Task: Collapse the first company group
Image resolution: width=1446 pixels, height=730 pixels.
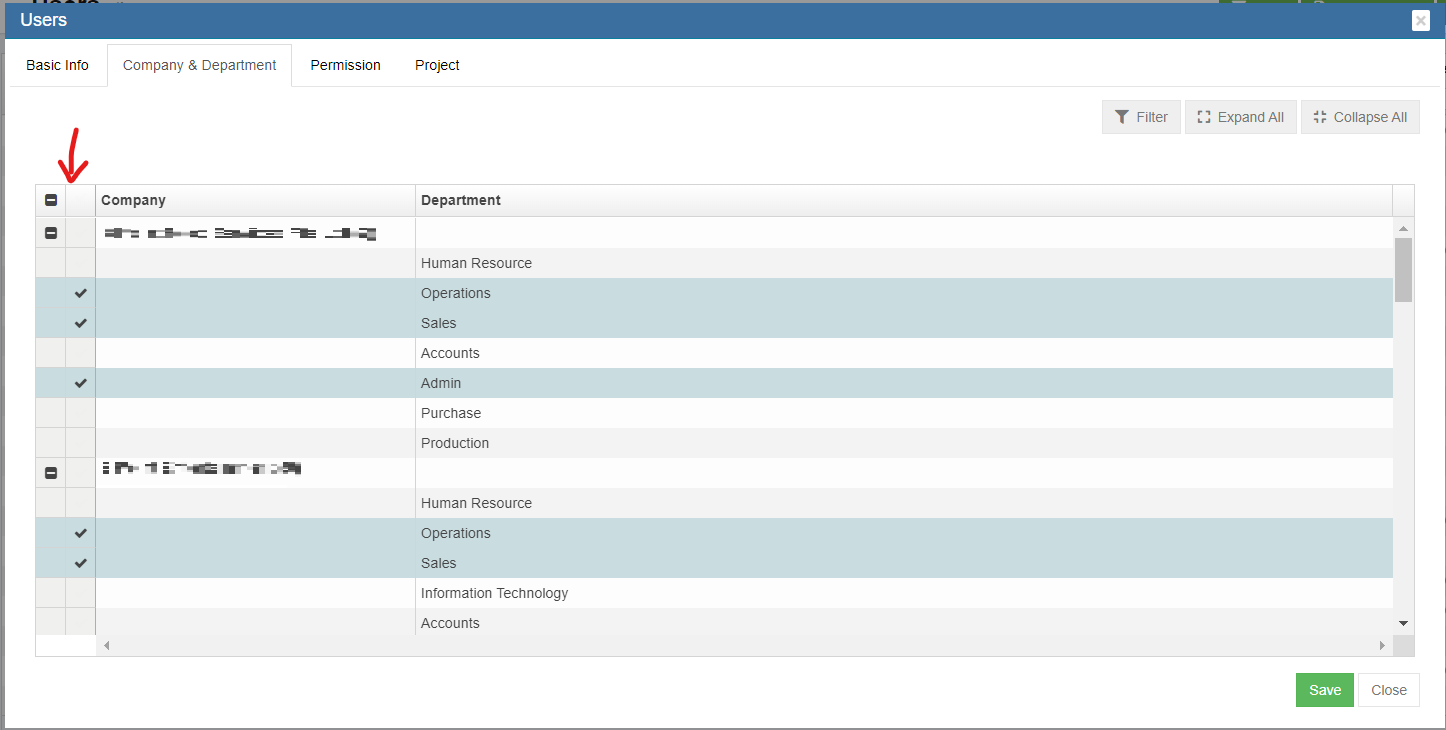Action: (x=51, y=233)
